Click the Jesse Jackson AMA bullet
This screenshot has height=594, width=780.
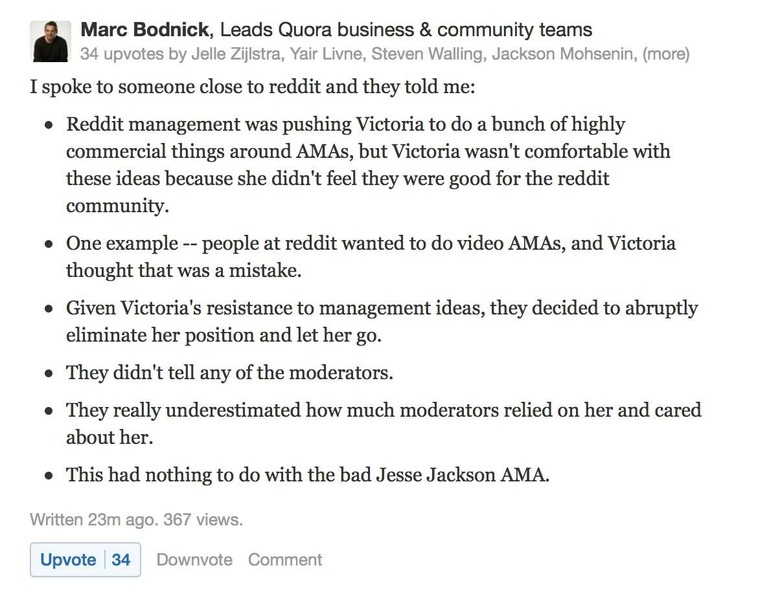point(307,475)
